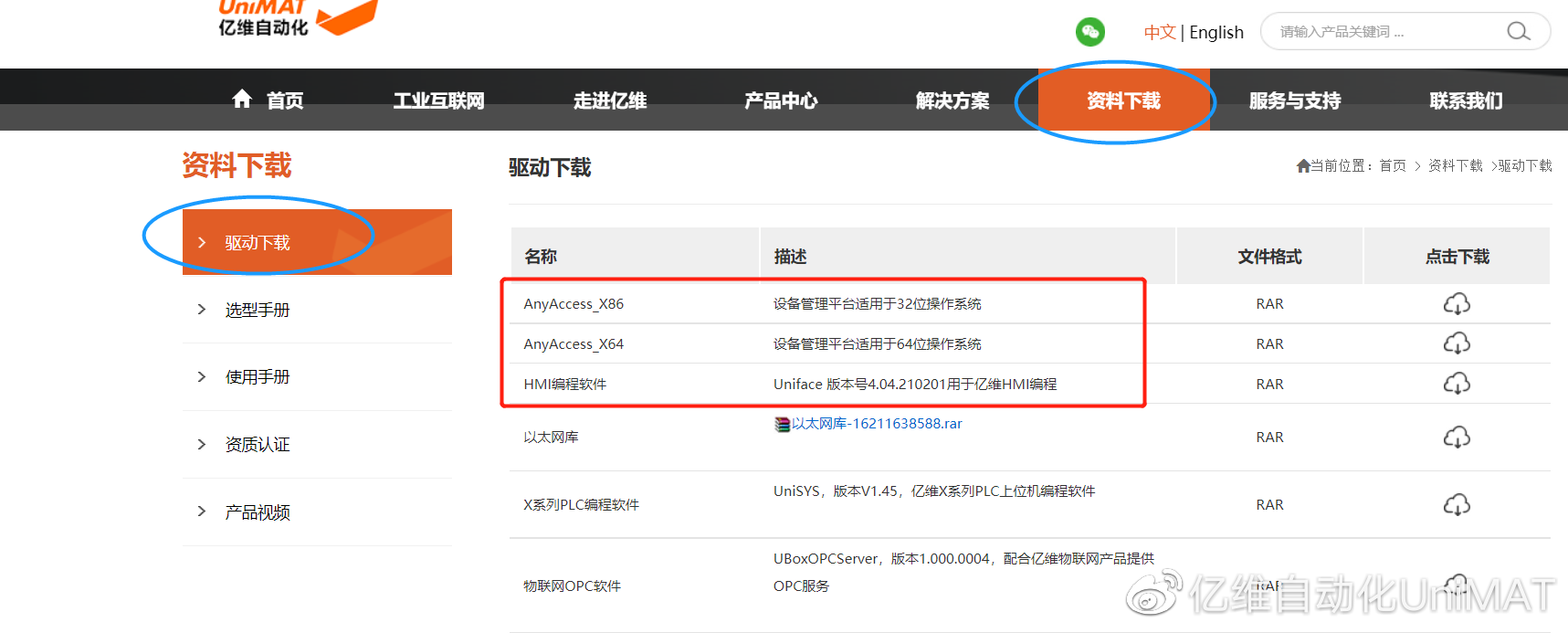The width and height of the screenshot is (1568, 633).
Task: Click the RAR format cell for HMI编程软件
Action: click(x=1269, y=385)
